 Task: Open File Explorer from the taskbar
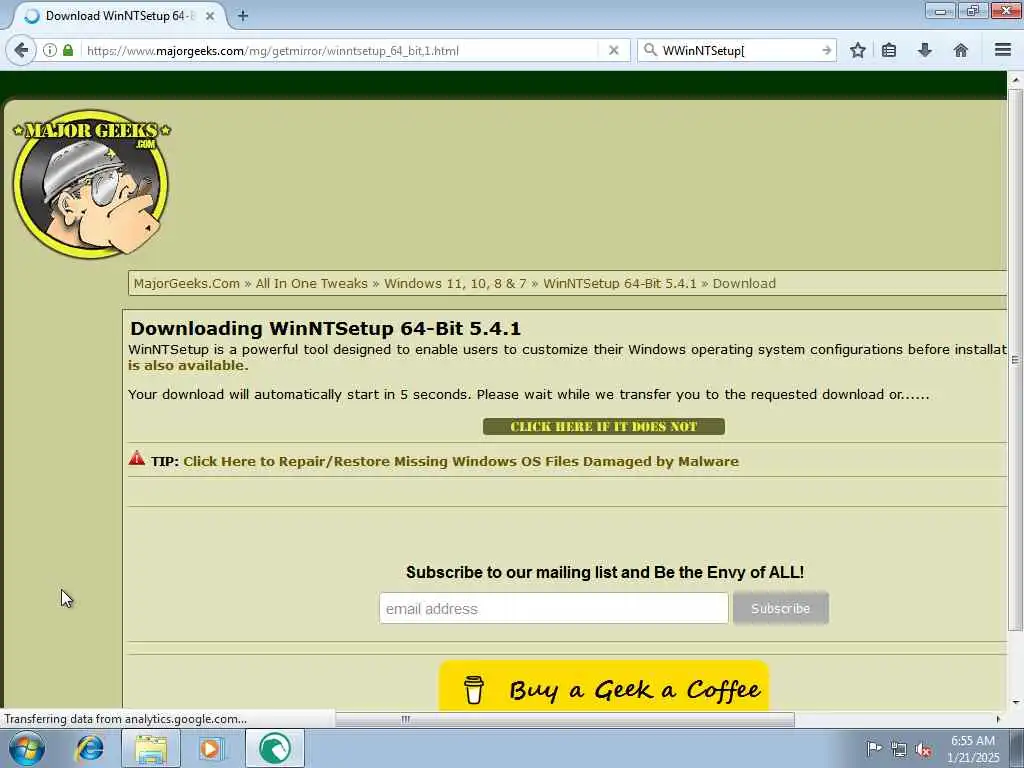(x=151, y=748)
